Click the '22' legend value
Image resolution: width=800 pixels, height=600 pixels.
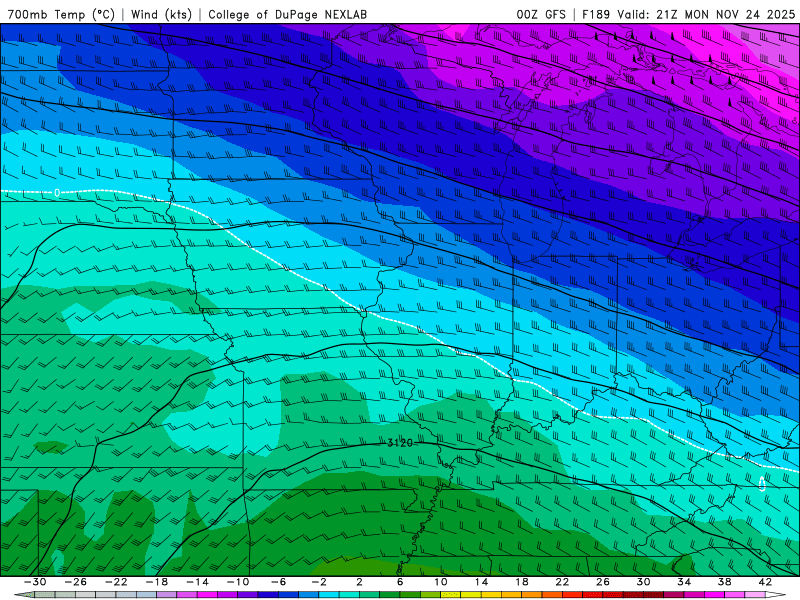click(562, 582)
